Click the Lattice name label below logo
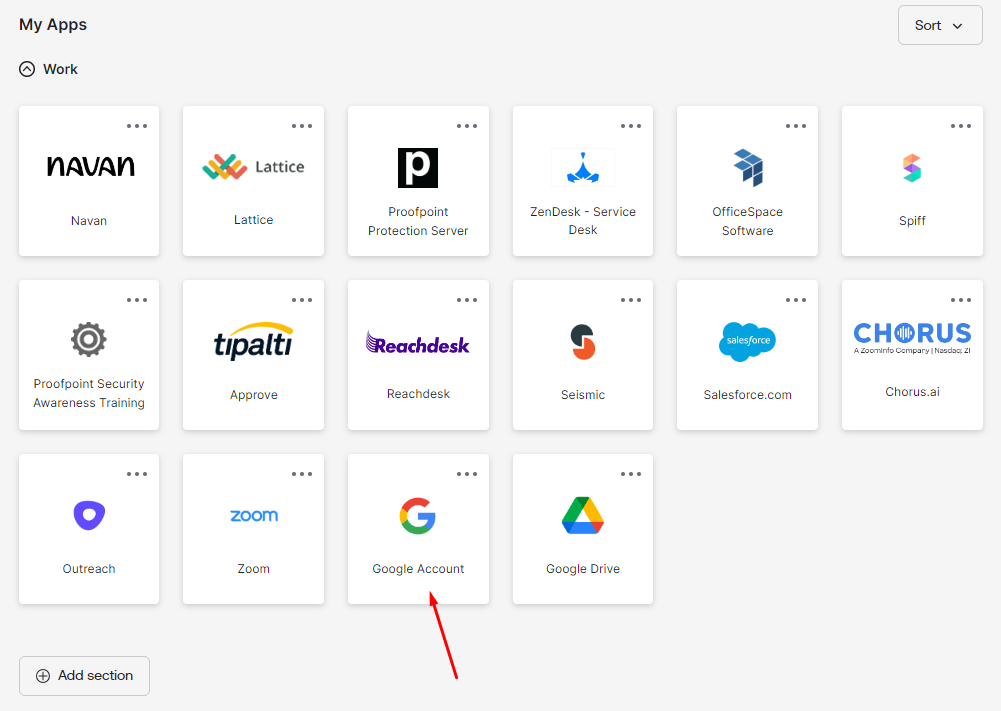 click(253, 220)
